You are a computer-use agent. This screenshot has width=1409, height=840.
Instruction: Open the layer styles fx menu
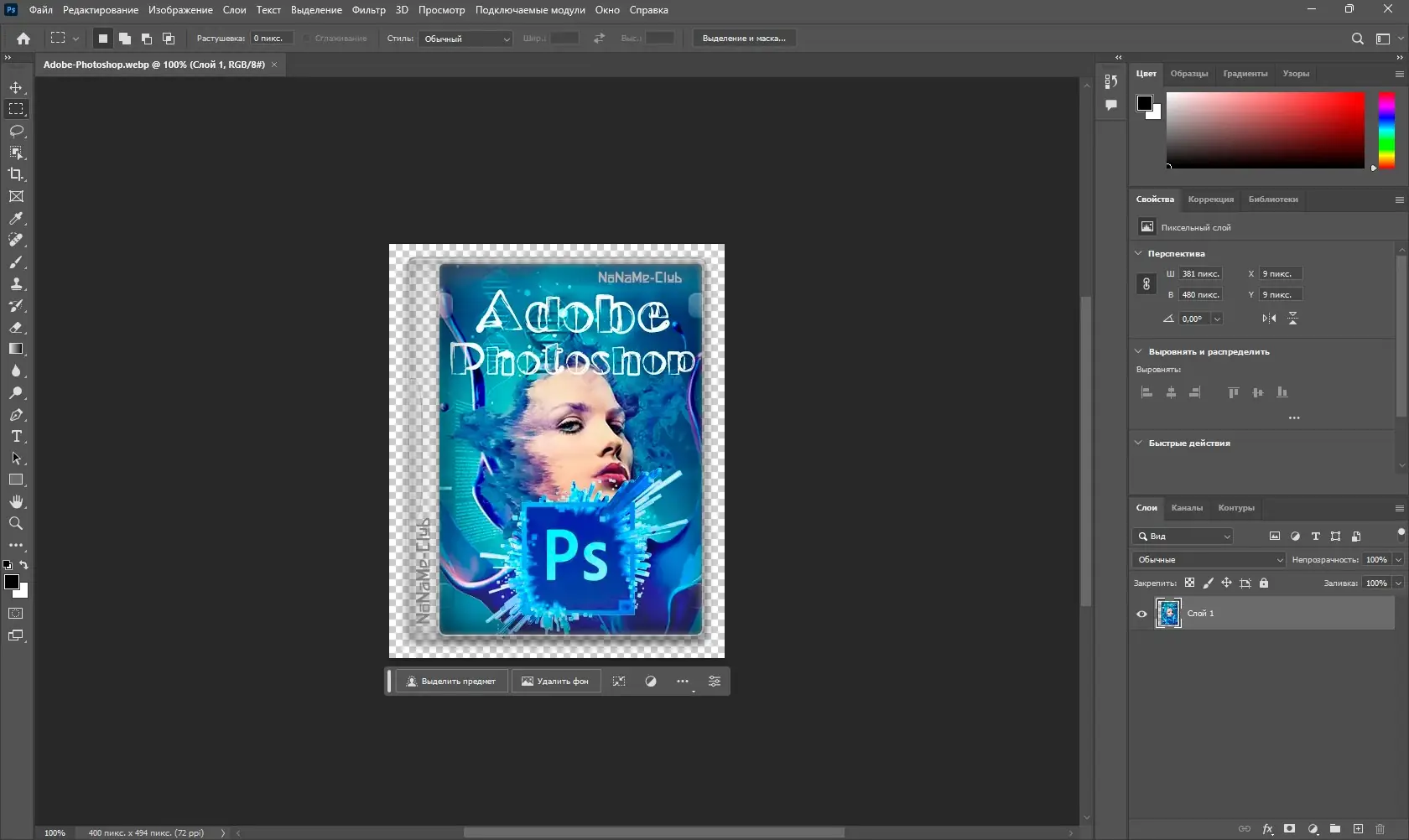(x=1267, y=829)
